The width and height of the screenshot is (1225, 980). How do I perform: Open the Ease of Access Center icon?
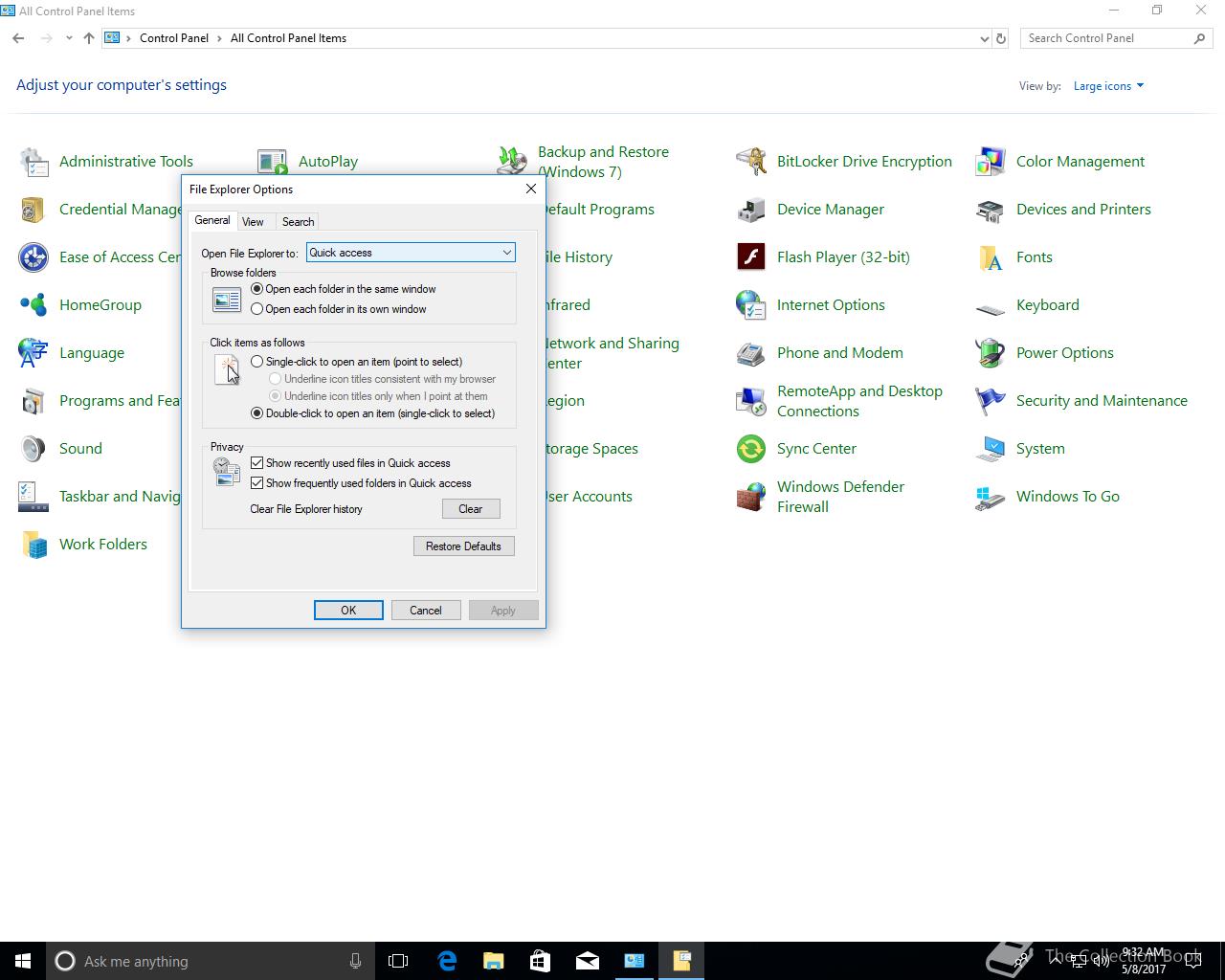point(33,257)
